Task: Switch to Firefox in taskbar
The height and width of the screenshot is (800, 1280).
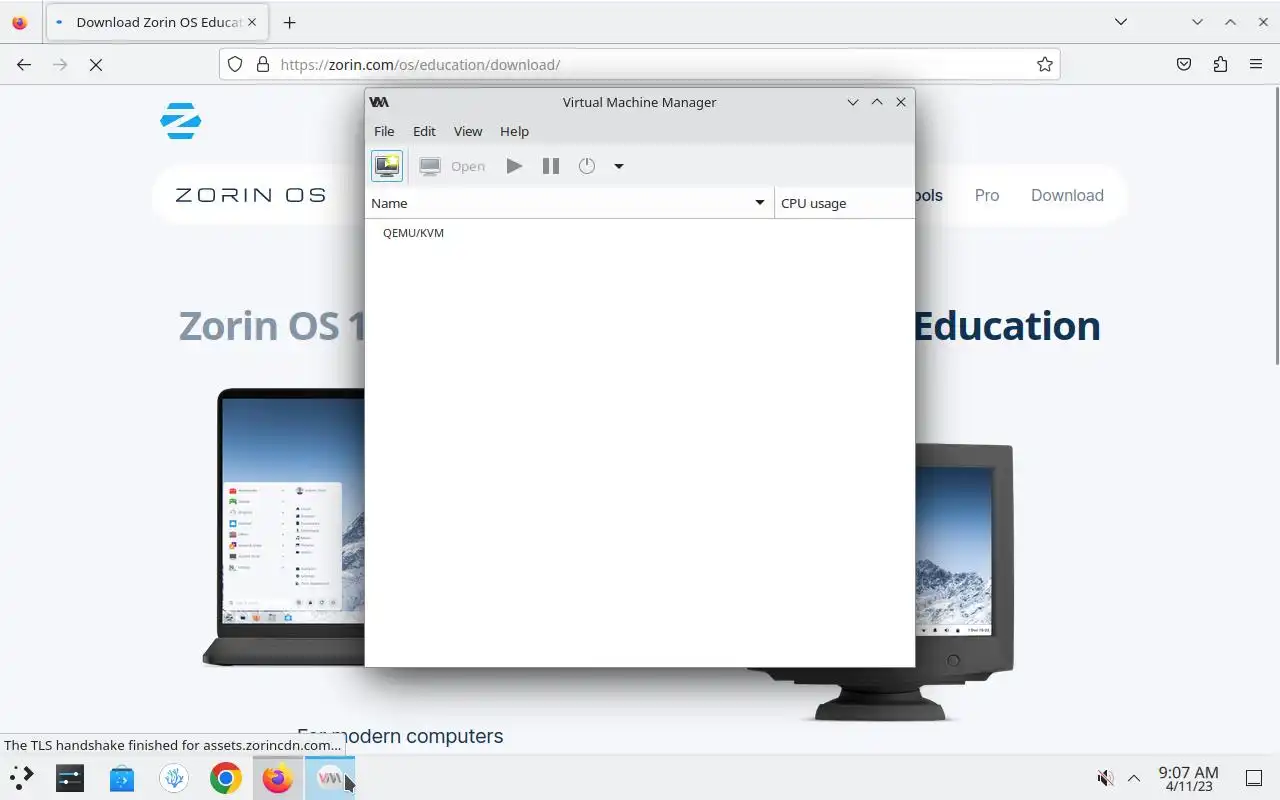Action: point(278,777)
